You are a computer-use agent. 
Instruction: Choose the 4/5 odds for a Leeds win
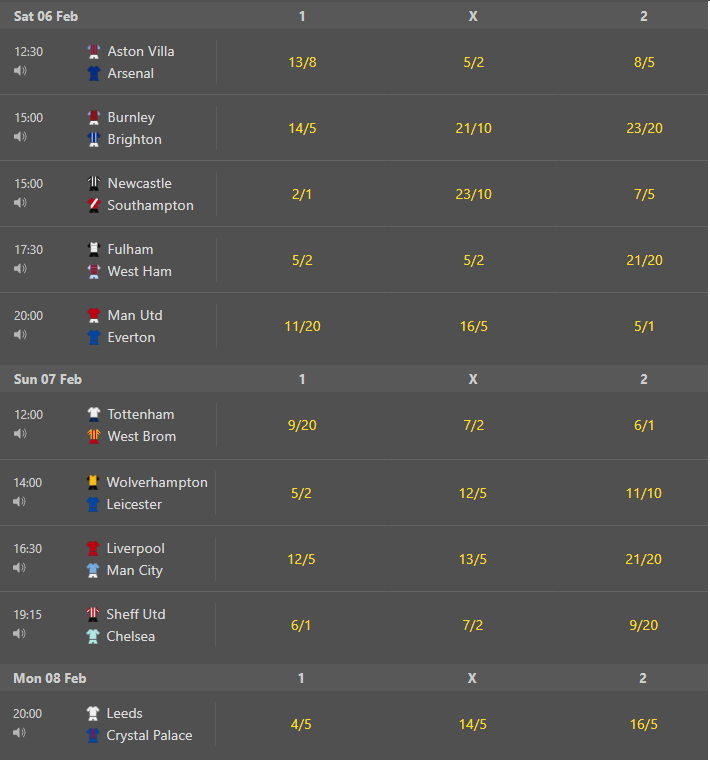[x=301, y=725]
